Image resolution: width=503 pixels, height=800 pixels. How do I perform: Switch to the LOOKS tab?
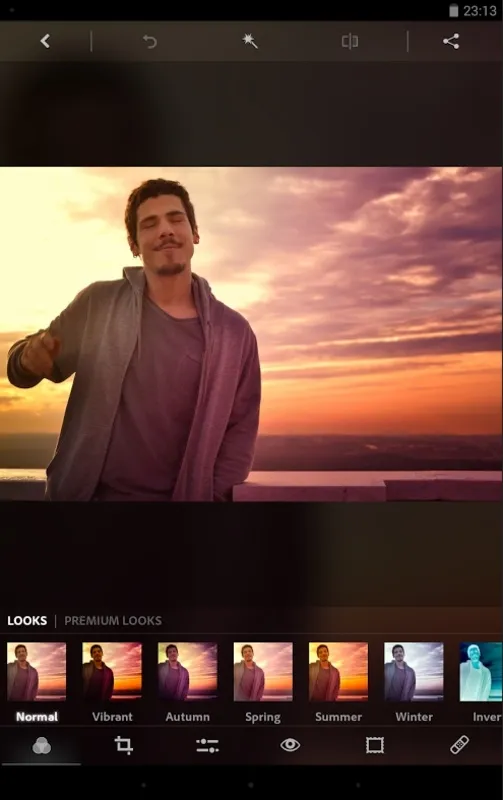click(x=27, y=620)
